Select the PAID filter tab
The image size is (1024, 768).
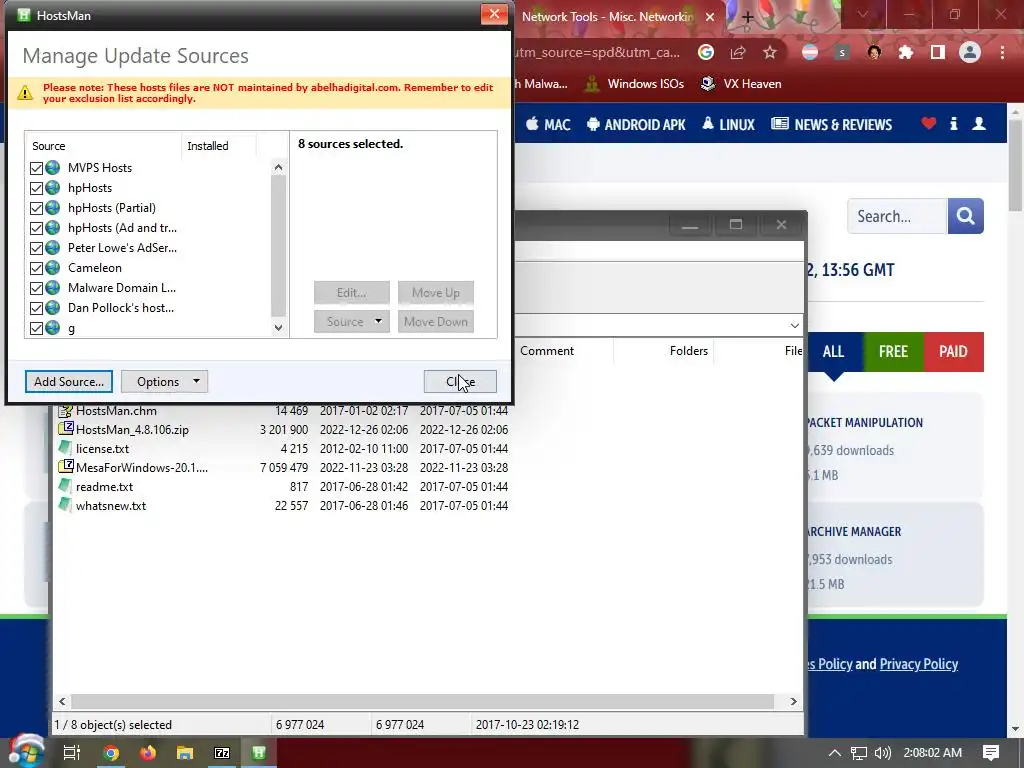click(x=953, y=351)
